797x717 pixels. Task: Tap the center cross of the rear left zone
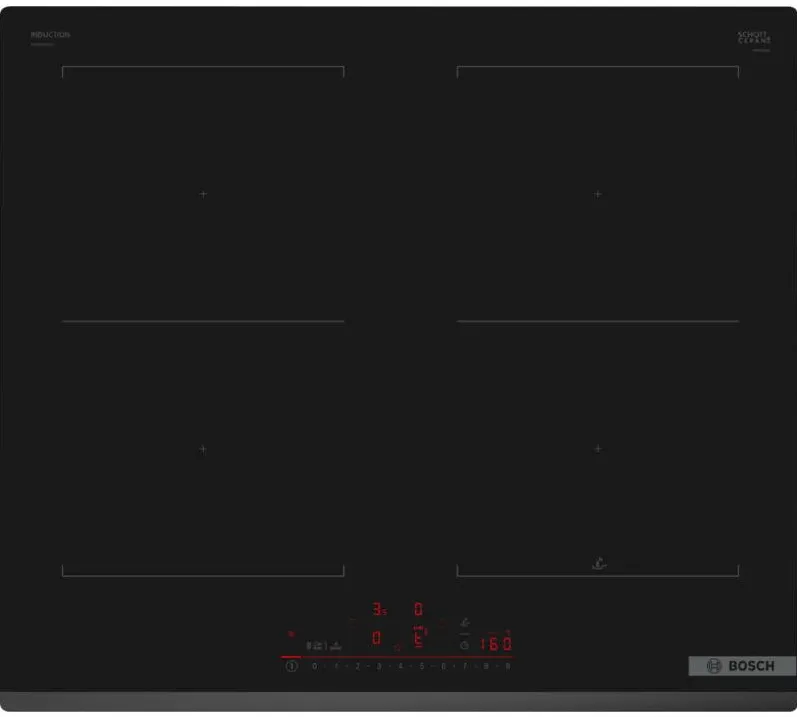[203, 194]
